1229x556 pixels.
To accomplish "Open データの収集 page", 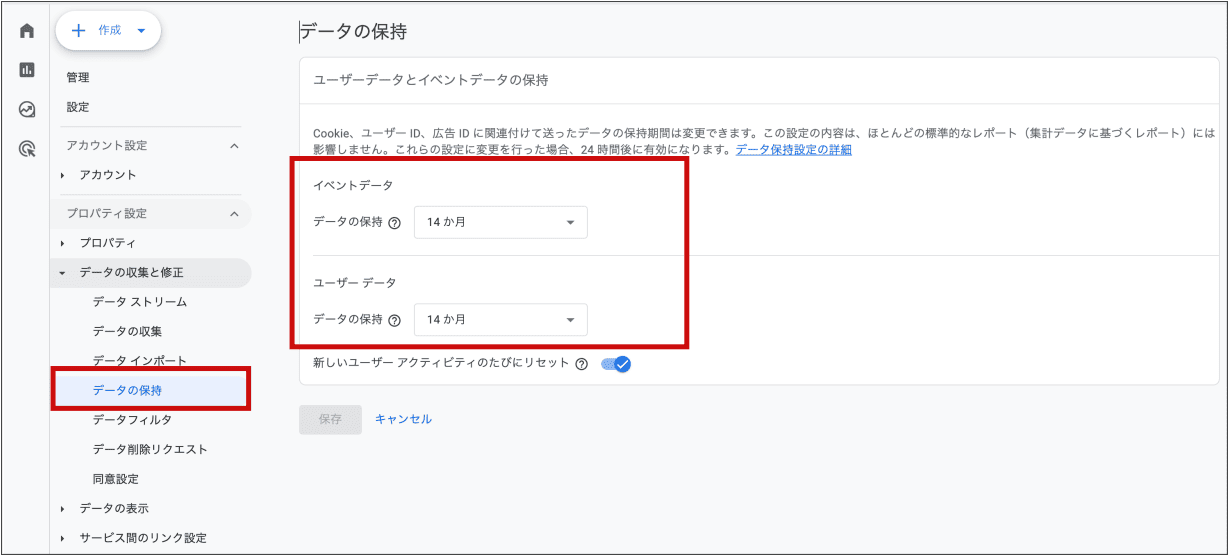I will coord(127,331).
